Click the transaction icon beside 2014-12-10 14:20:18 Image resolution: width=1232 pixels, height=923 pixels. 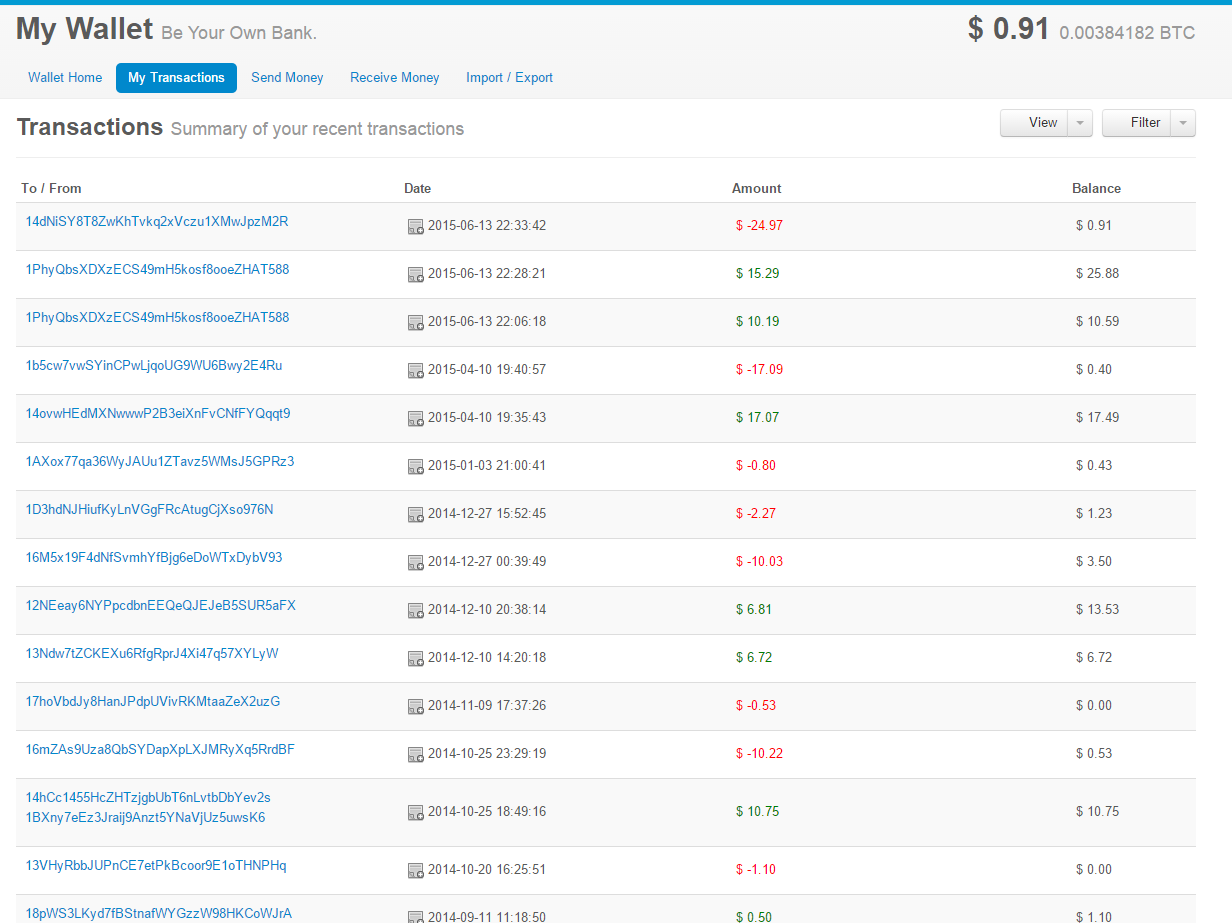point(415,659)
